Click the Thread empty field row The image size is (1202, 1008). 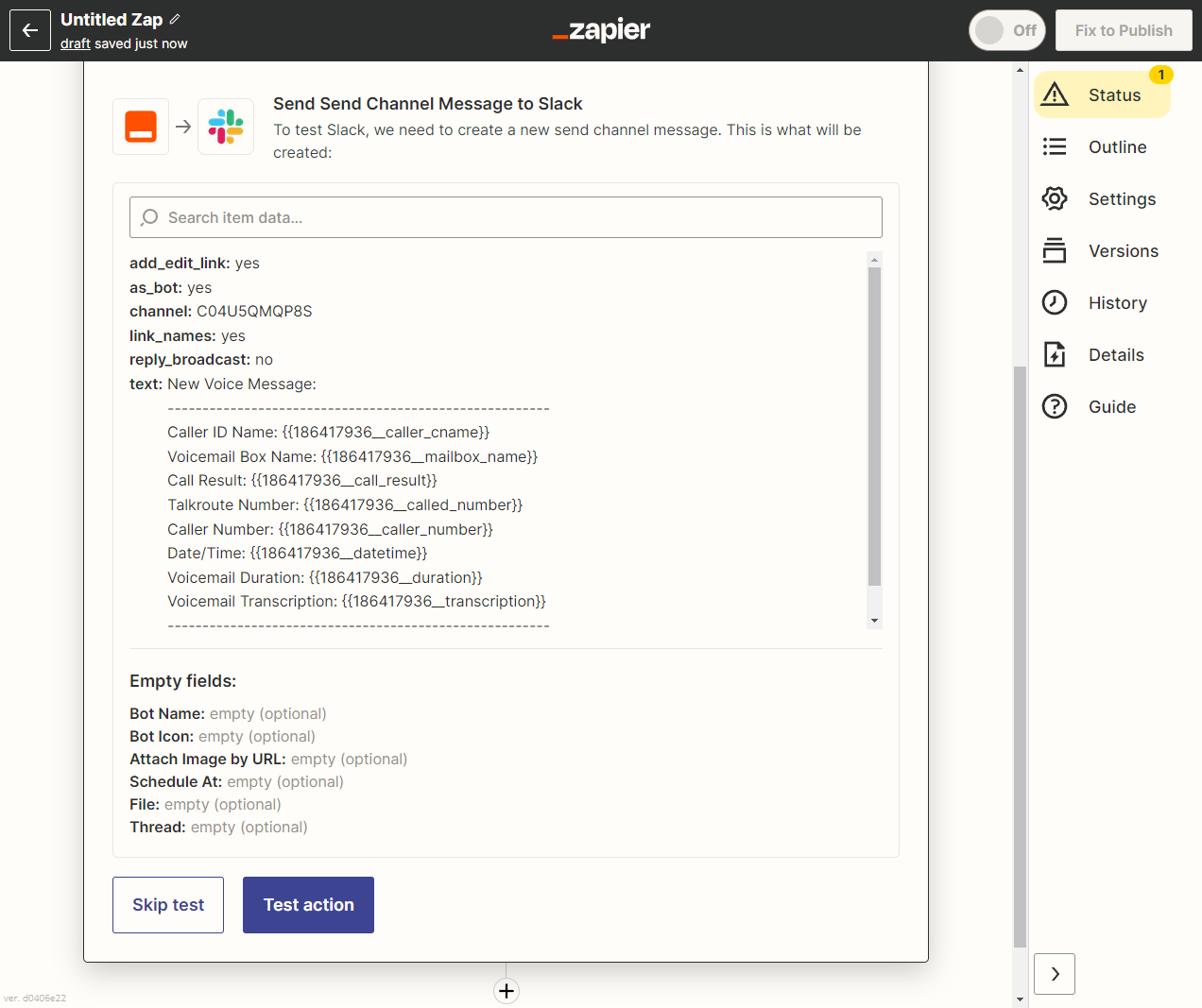click(218, 828)
